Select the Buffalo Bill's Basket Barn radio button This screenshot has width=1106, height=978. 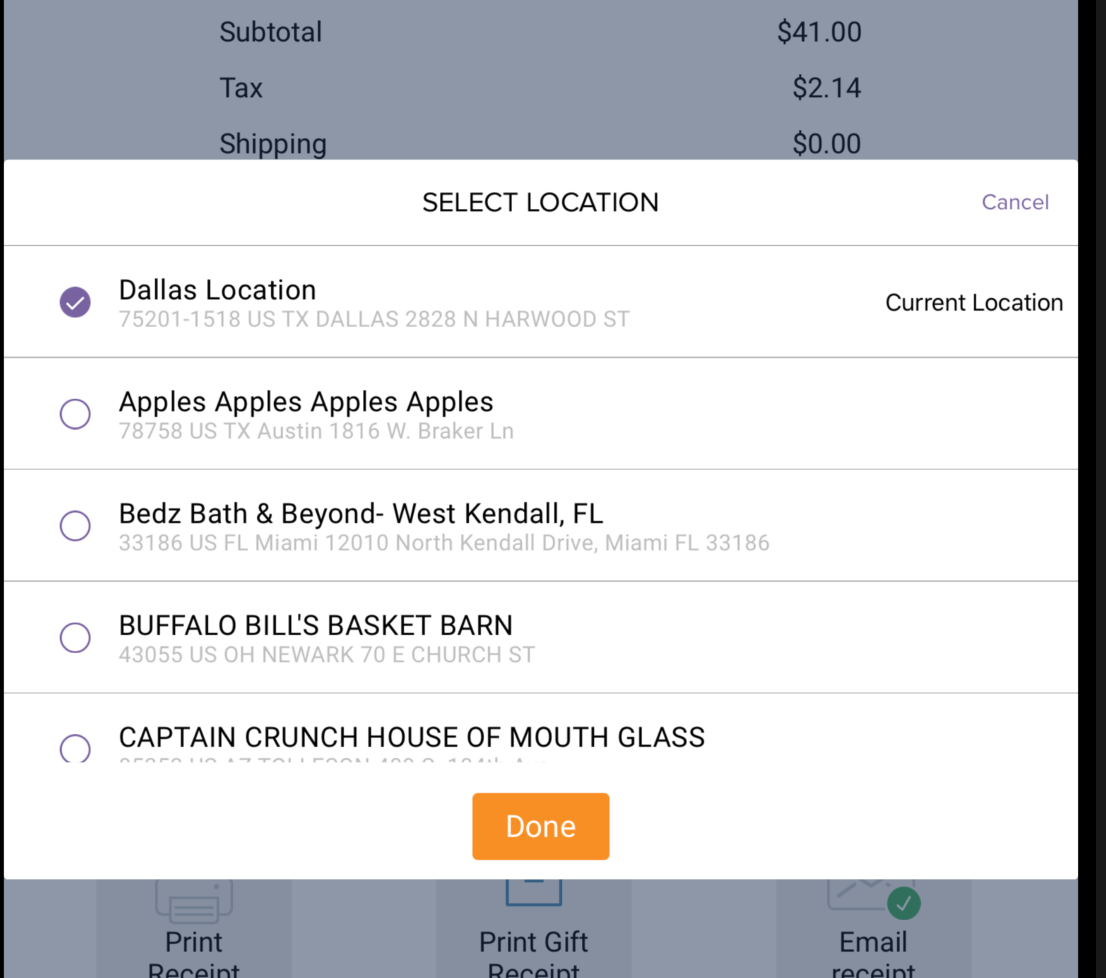coord(75,638)
